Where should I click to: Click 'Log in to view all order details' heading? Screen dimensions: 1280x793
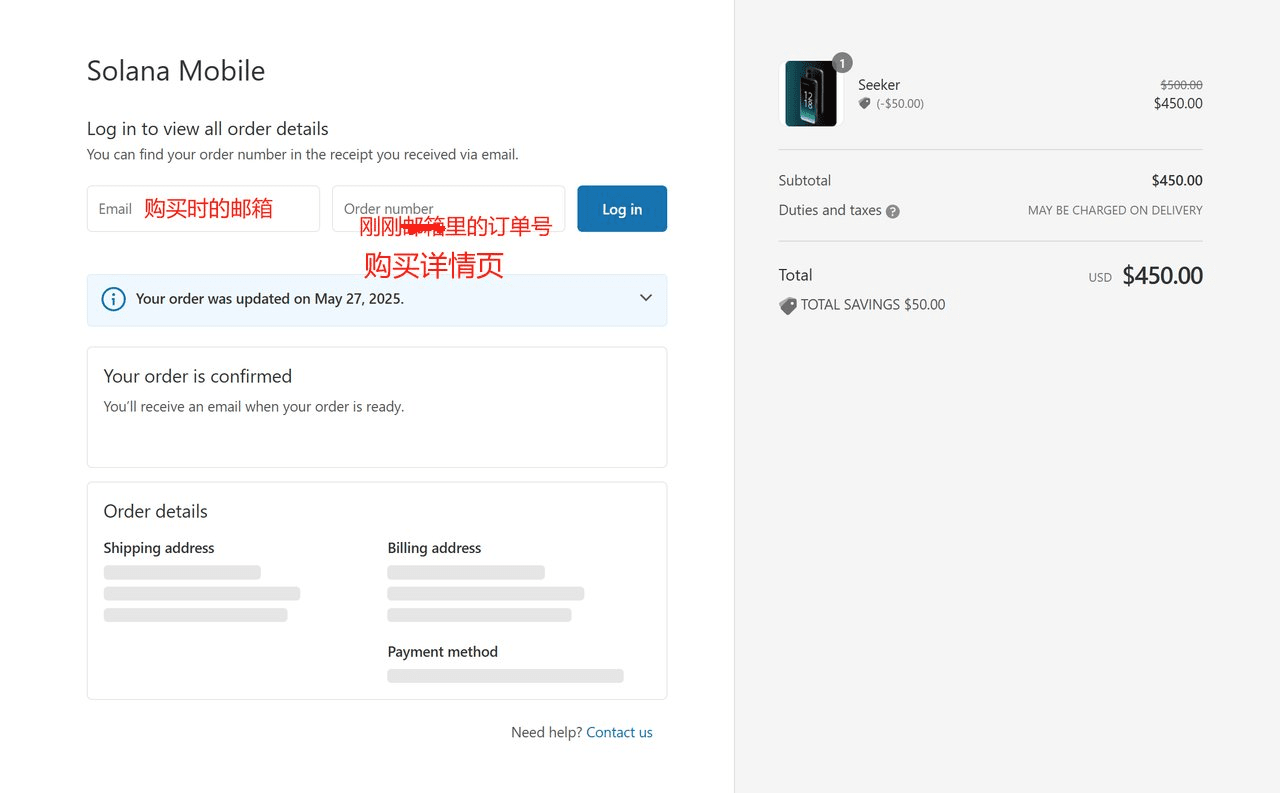coord(208,129)
